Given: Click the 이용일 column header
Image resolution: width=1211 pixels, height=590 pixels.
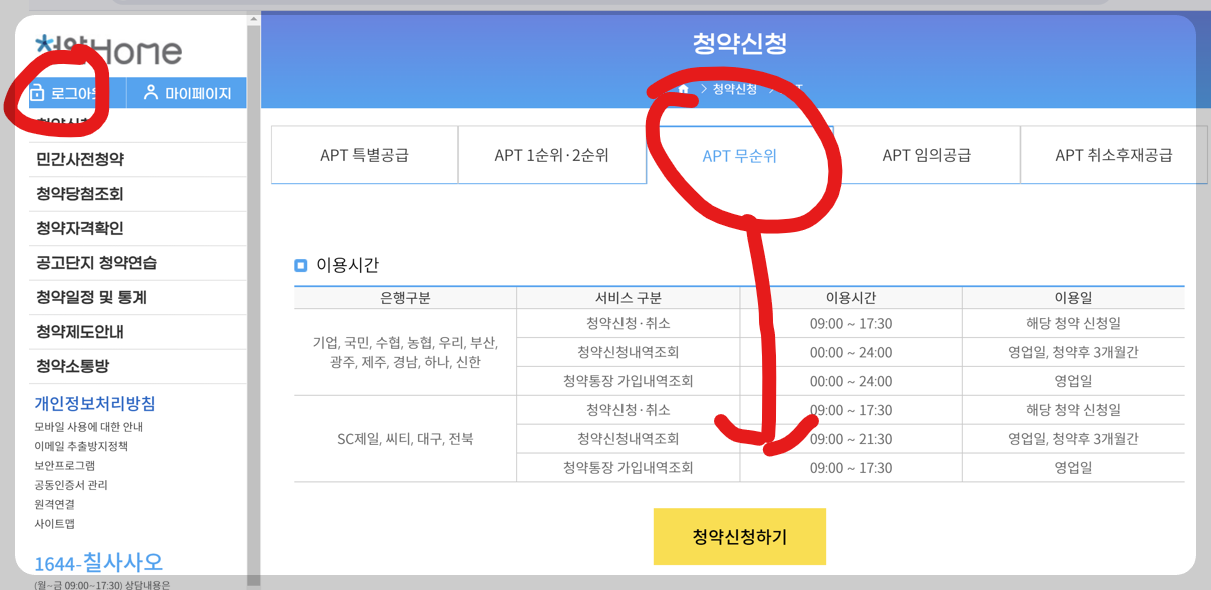Looking at the screenshot, I should click(x=1073, y=298).
